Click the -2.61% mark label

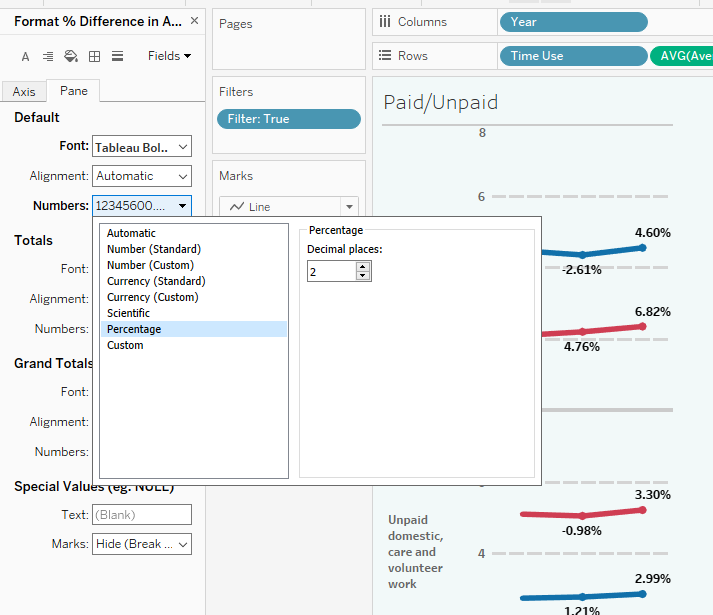(582, 270)
